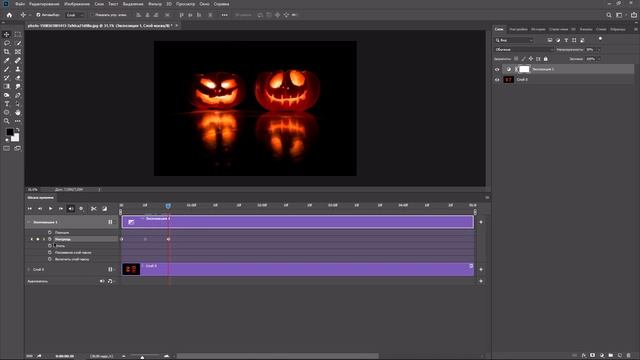Click the background color swatch
Viewport: 640px width, 360px height.
tap(16, 138)
